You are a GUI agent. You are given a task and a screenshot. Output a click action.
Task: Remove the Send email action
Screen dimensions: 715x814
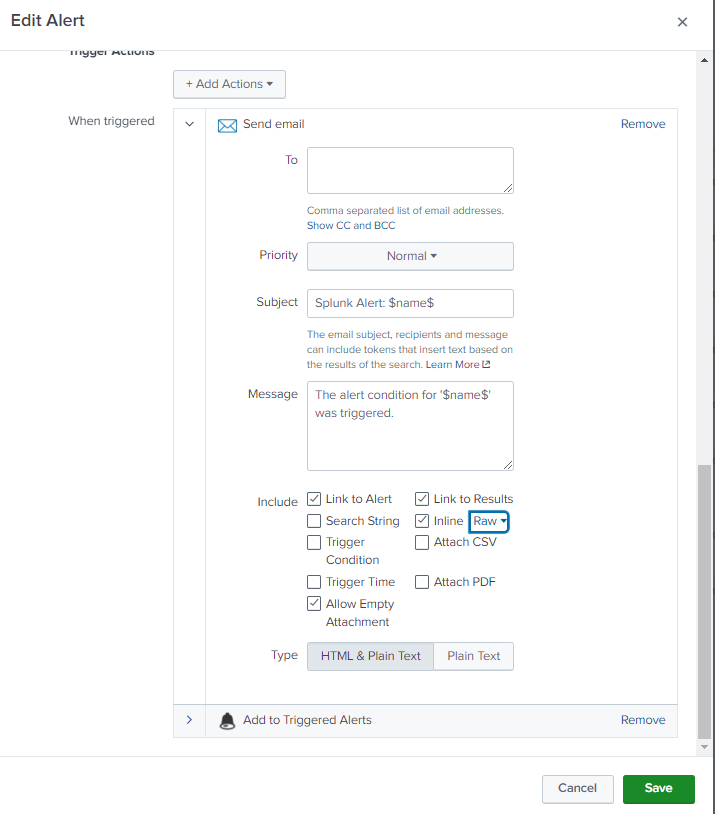tap(643, 124)
